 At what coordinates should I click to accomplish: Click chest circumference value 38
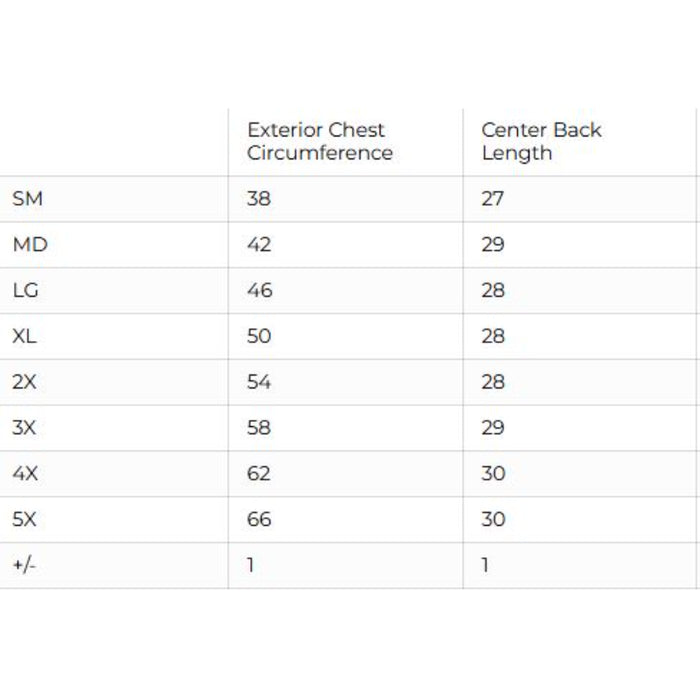(259, 199)
